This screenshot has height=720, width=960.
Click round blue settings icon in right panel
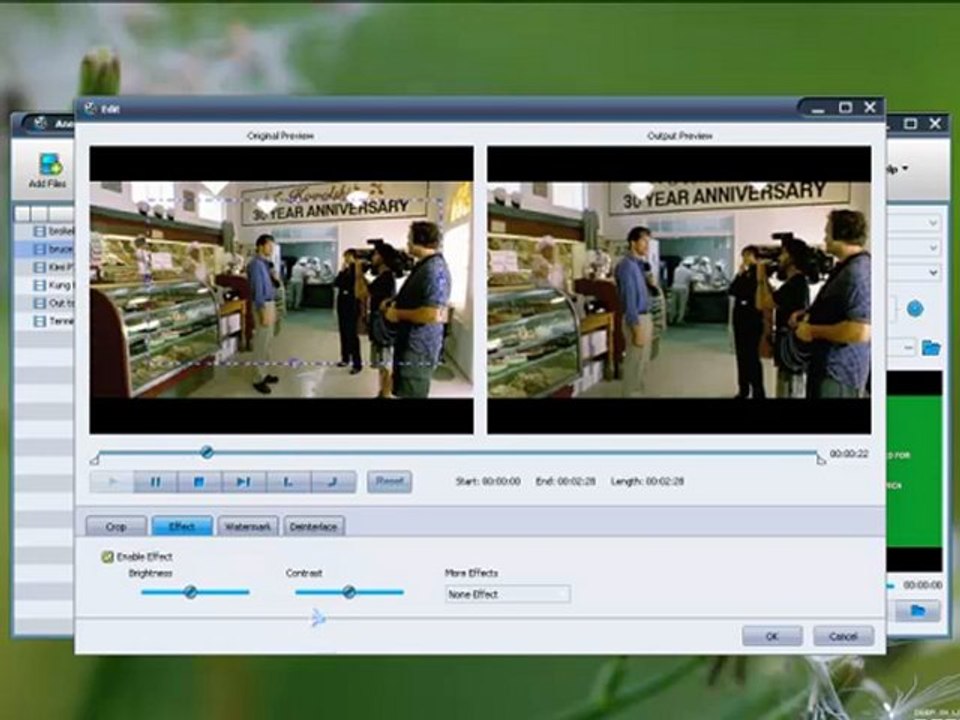tap(915, 309)
